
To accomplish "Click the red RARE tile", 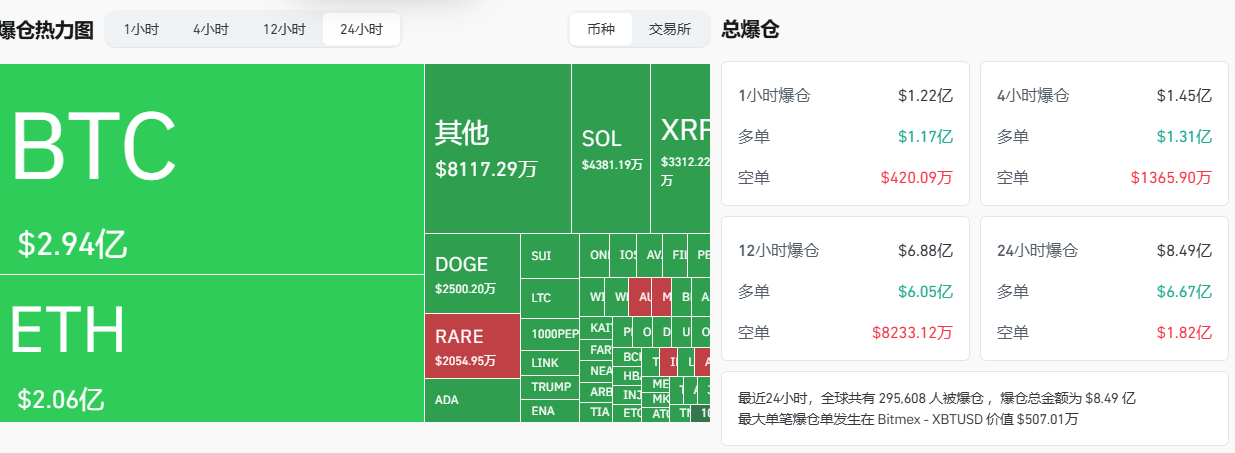I will 472,346.
